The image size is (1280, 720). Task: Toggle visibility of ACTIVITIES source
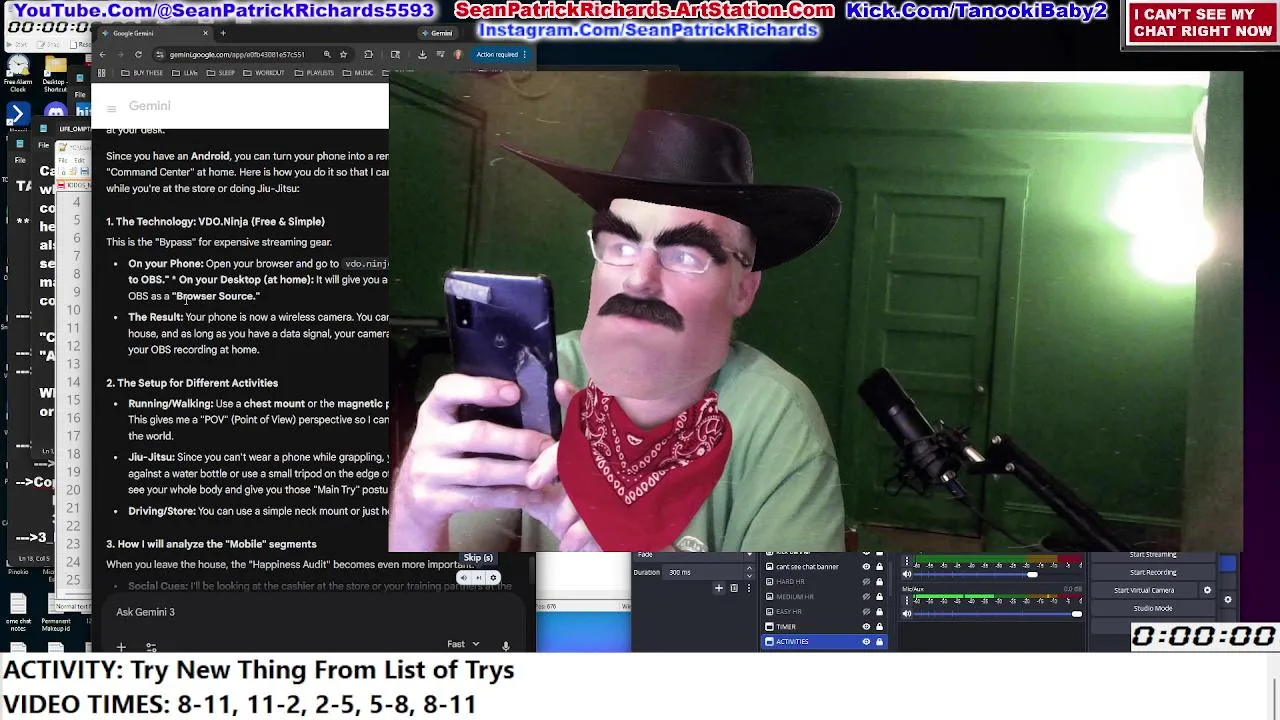point(866,642)
